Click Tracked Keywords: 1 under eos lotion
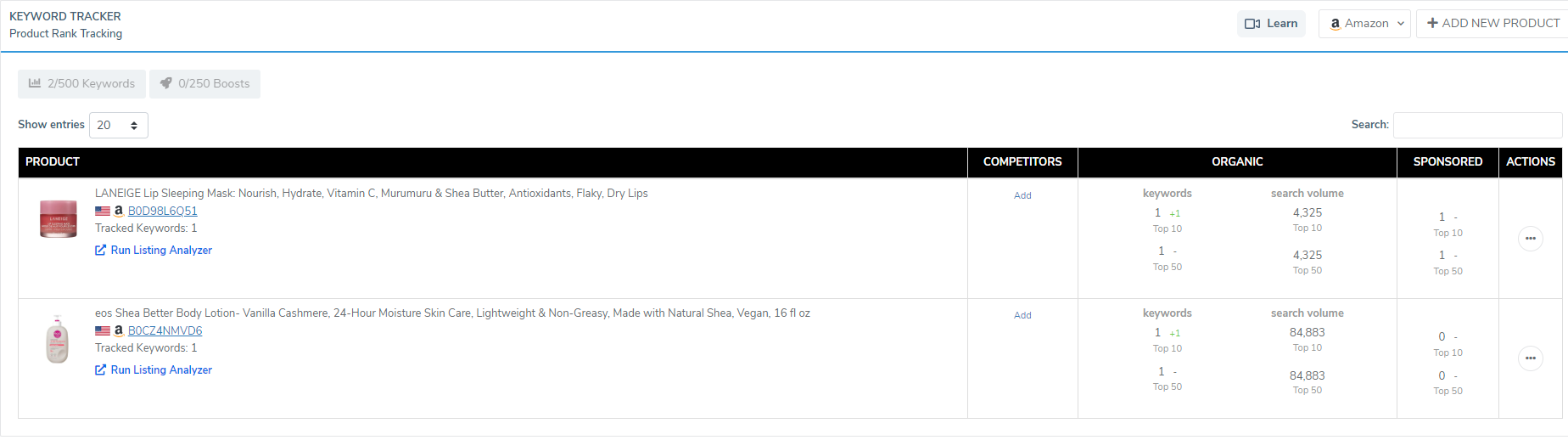 (x=146, y=347)
